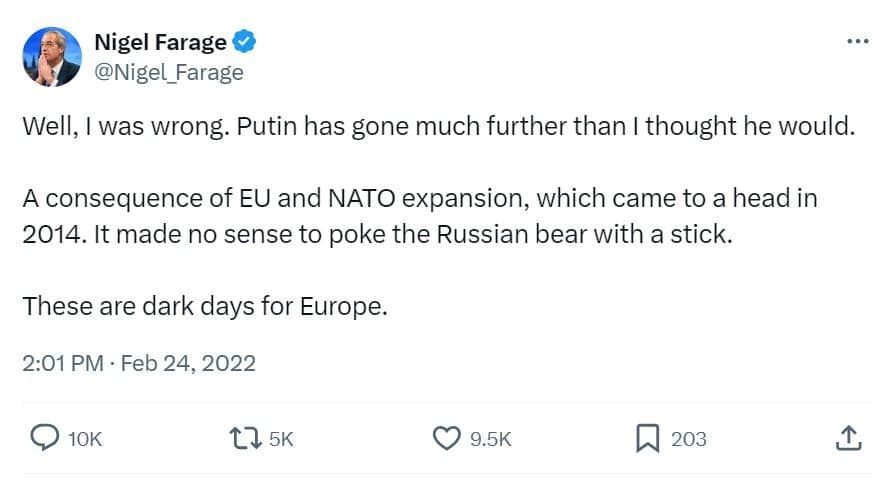Click the repost arrows icon

click(x=245, y=439)
